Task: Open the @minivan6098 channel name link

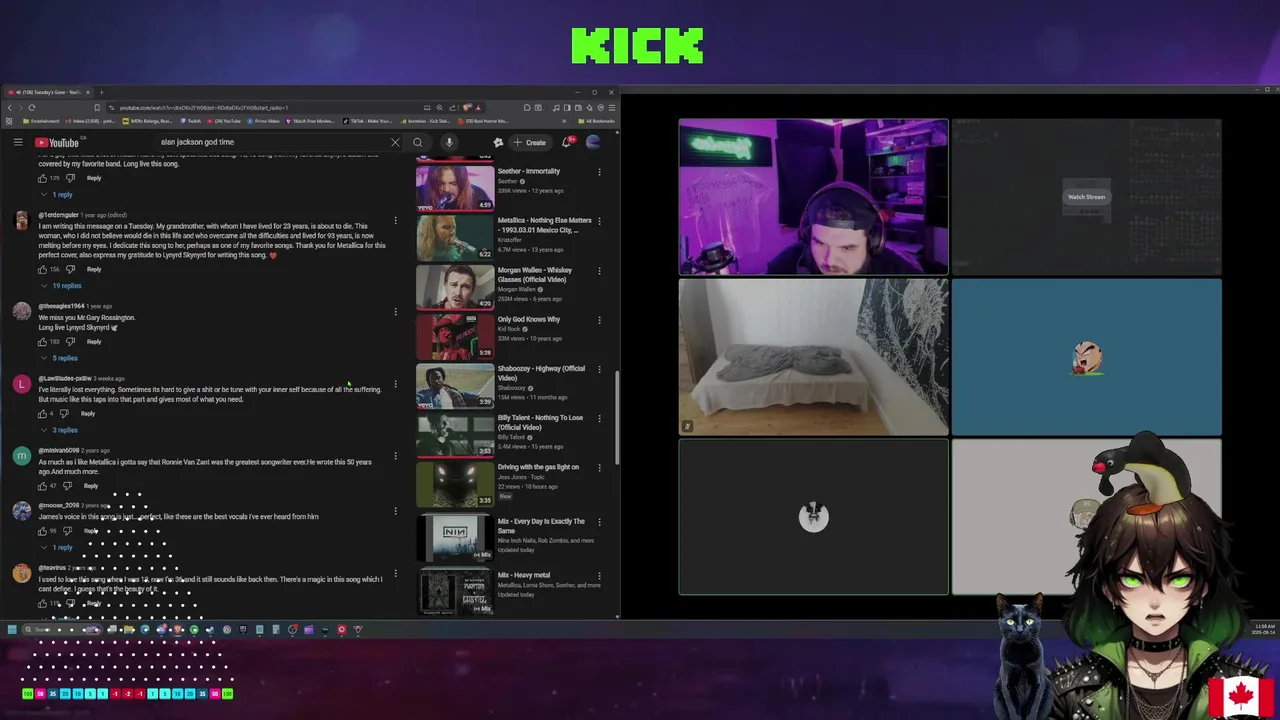Action: point(59,451)
